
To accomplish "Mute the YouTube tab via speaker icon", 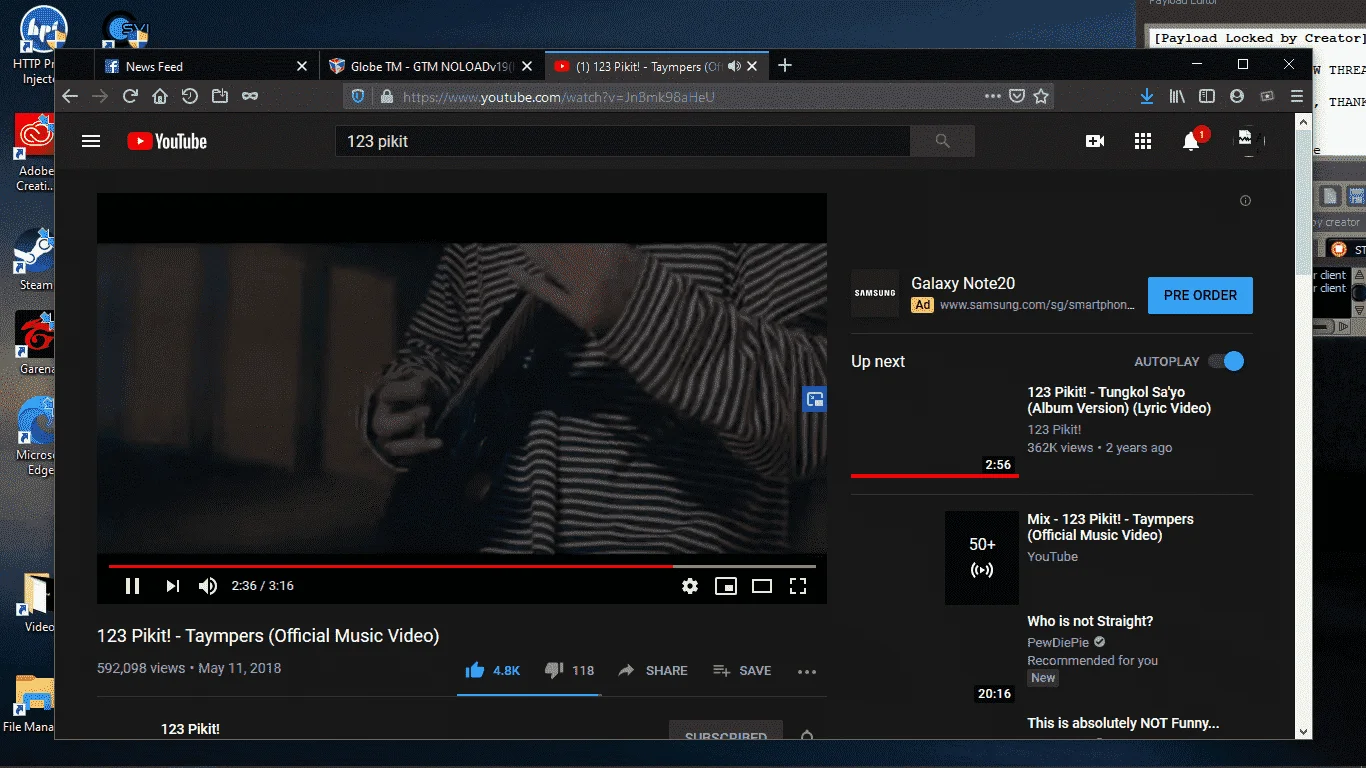I will point(734,66).
